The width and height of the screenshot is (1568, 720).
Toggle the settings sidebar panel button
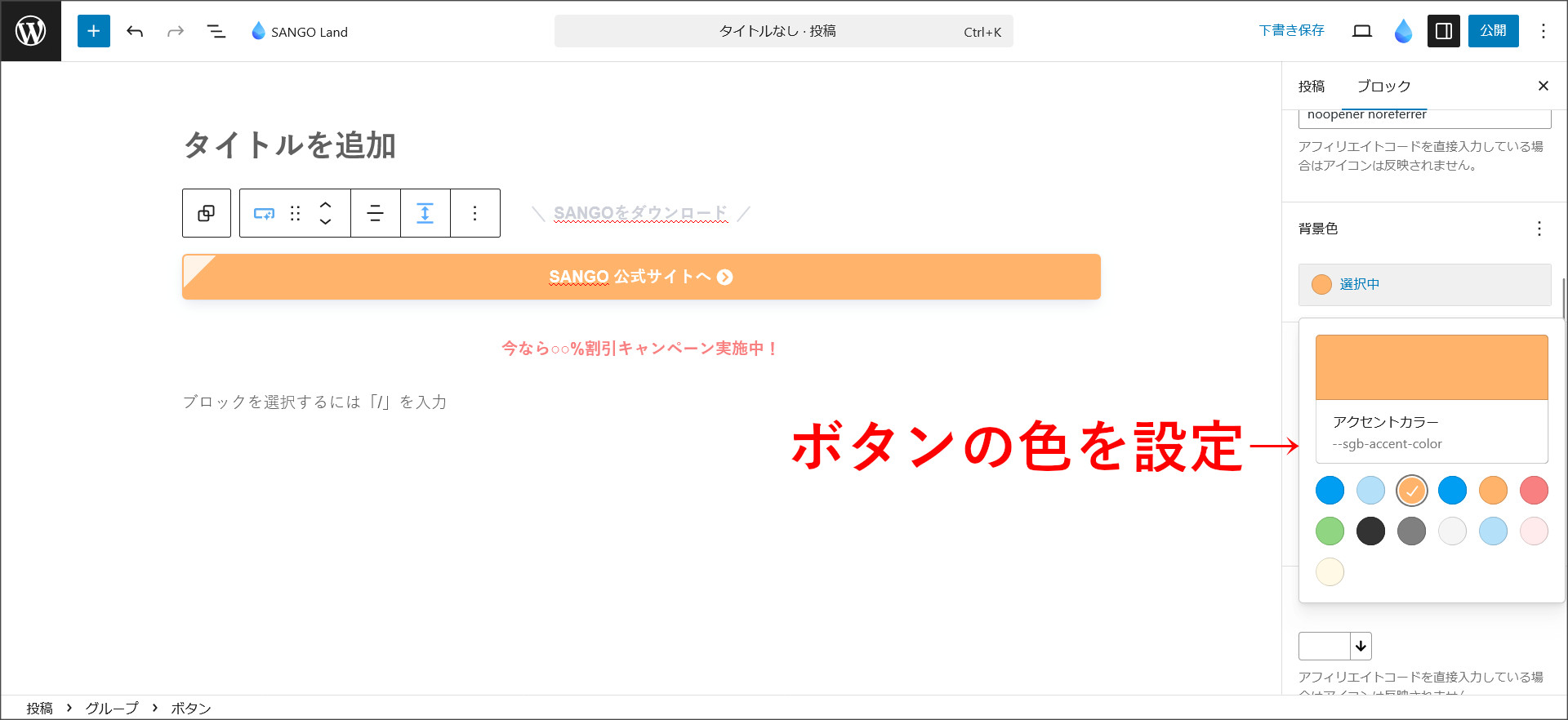(x=1443, y=31)
